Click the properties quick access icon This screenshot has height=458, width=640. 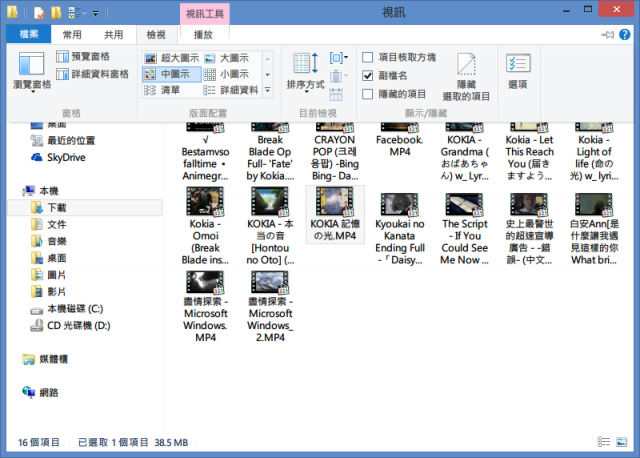[39, 13]
